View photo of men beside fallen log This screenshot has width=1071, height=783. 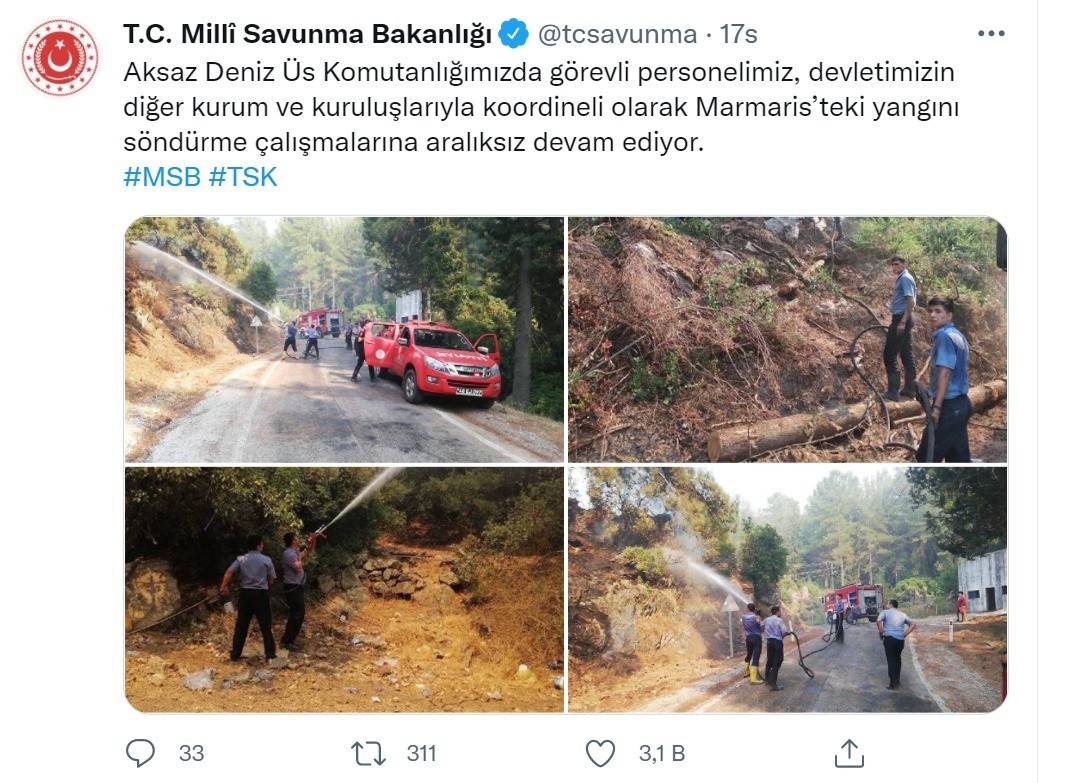tap(788, 340)
